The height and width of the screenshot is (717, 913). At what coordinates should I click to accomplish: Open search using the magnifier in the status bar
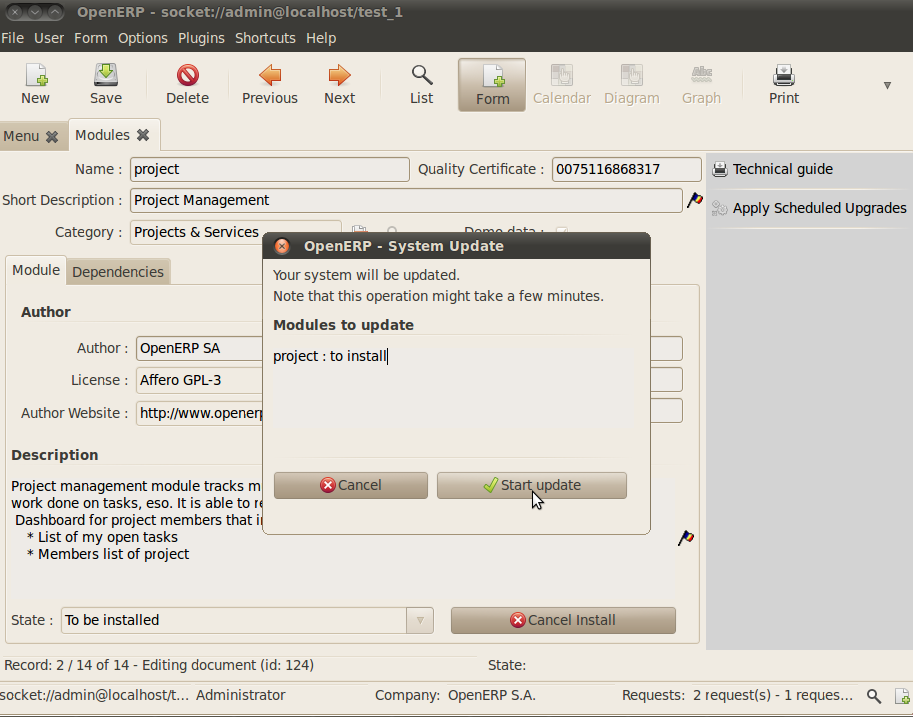872,696
